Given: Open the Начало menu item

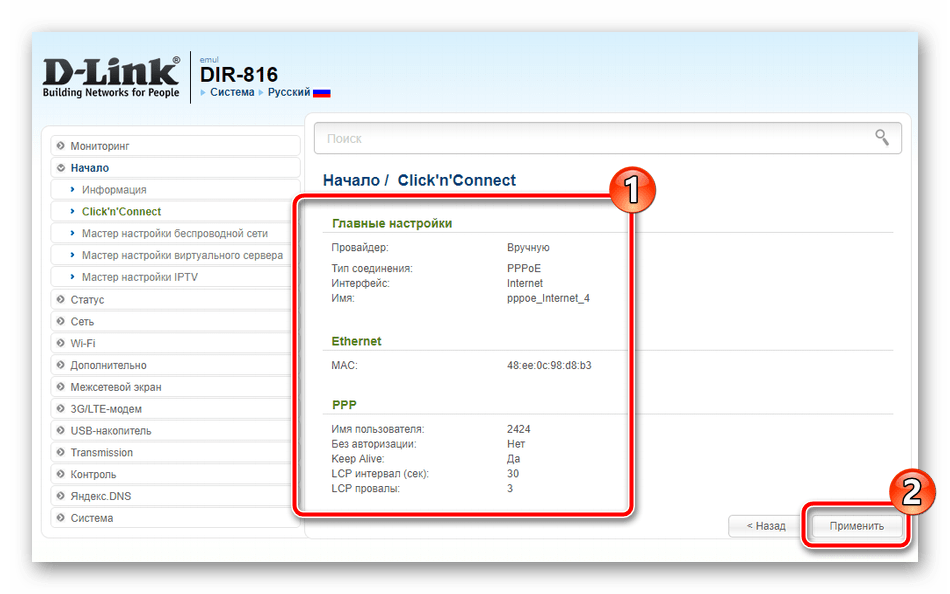Looking at the screenshot, I should [x=176, y=168].
